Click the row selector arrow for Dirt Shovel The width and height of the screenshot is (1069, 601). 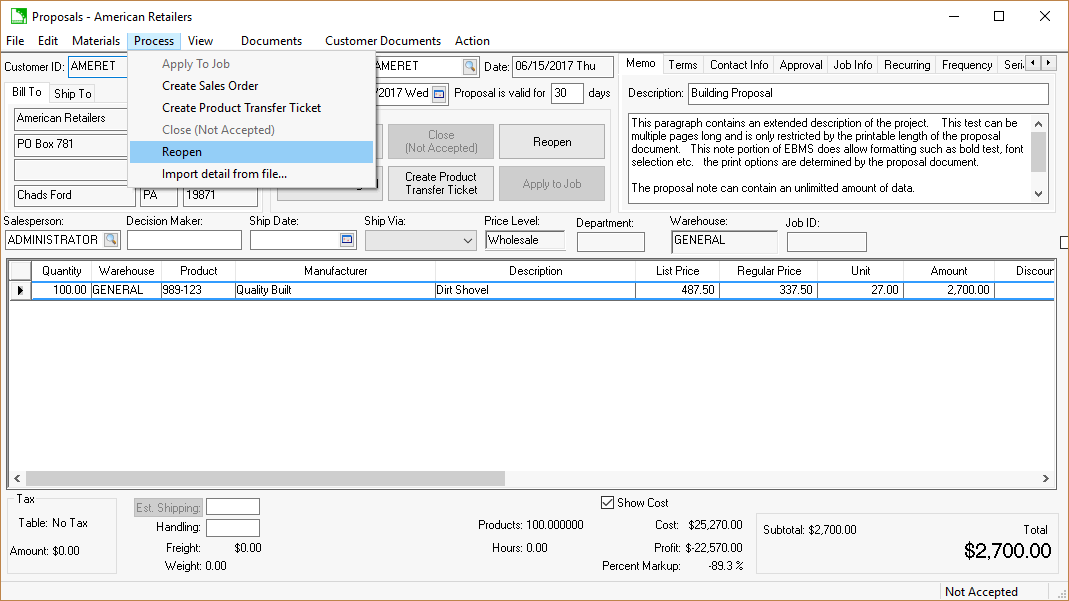point(19,290)
